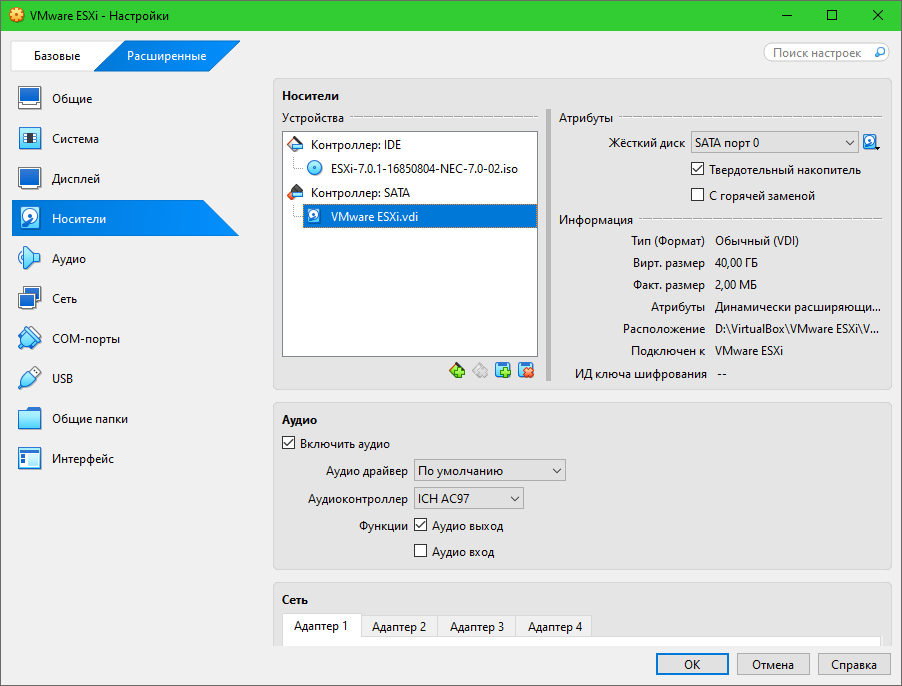Open the ICH AC97 audio controller dropdown
Viewport: 902px width, 686px height.
[x=468, y=498]
